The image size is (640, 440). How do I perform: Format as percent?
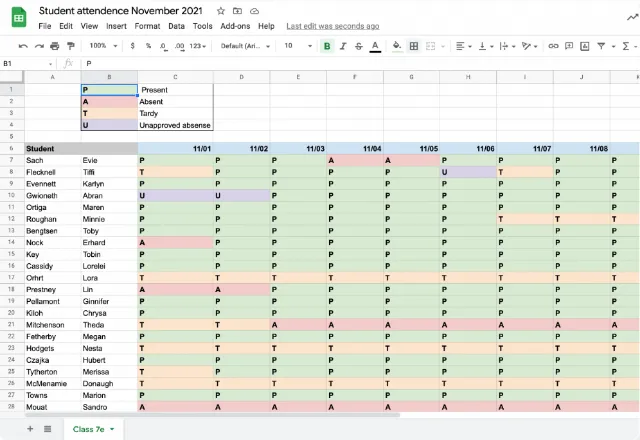click(x=148, y=46)
